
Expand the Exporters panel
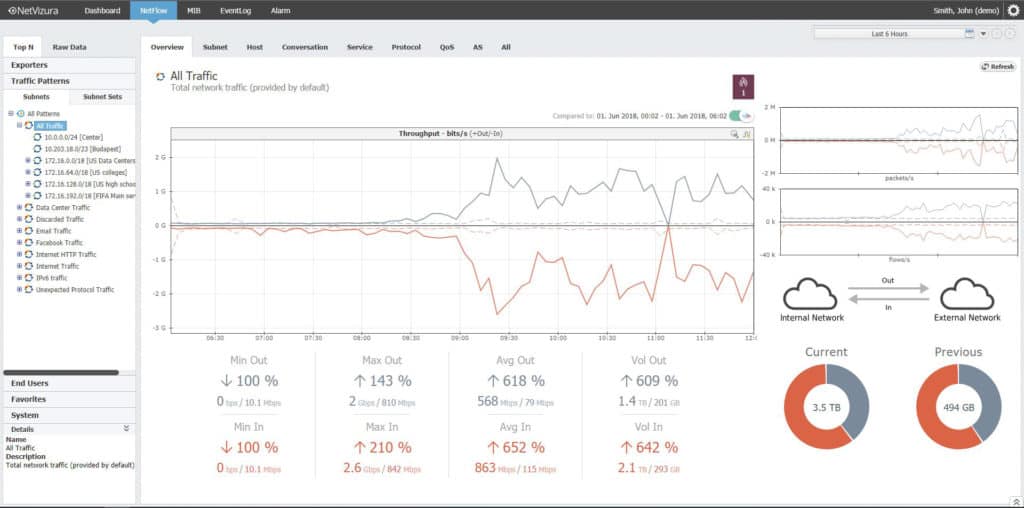tap(69, 65)
